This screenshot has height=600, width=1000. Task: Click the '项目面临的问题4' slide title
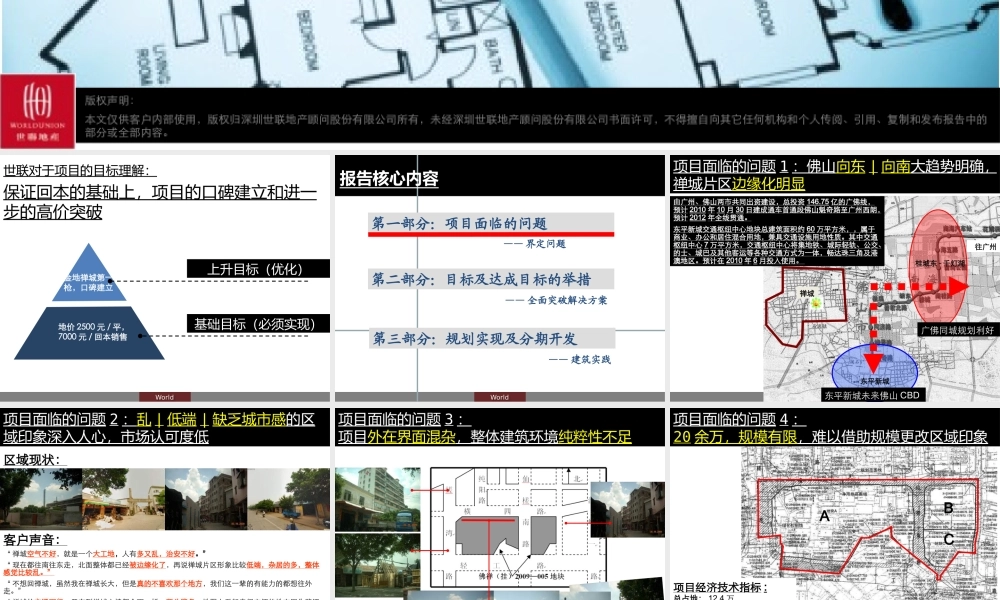point(830,428)
